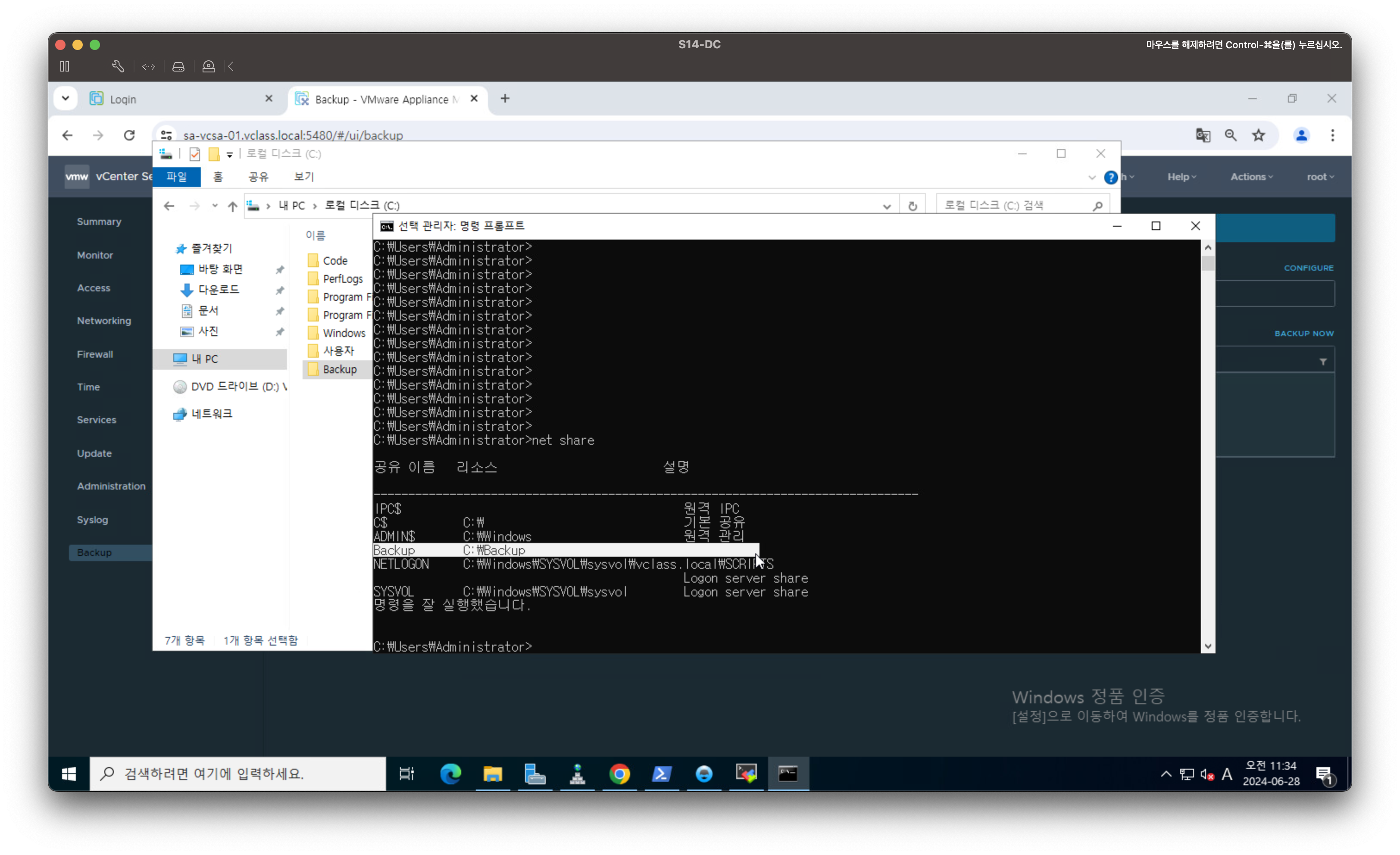
Task: Open VM settings wrench icon
Action: click(118, 66)
